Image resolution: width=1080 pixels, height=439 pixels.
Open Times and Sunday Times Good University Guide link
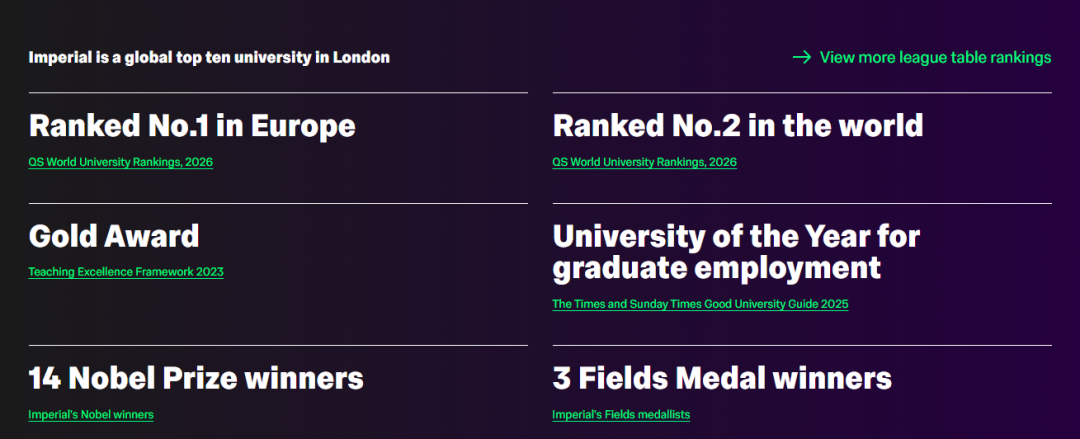[x=700, y=304]
